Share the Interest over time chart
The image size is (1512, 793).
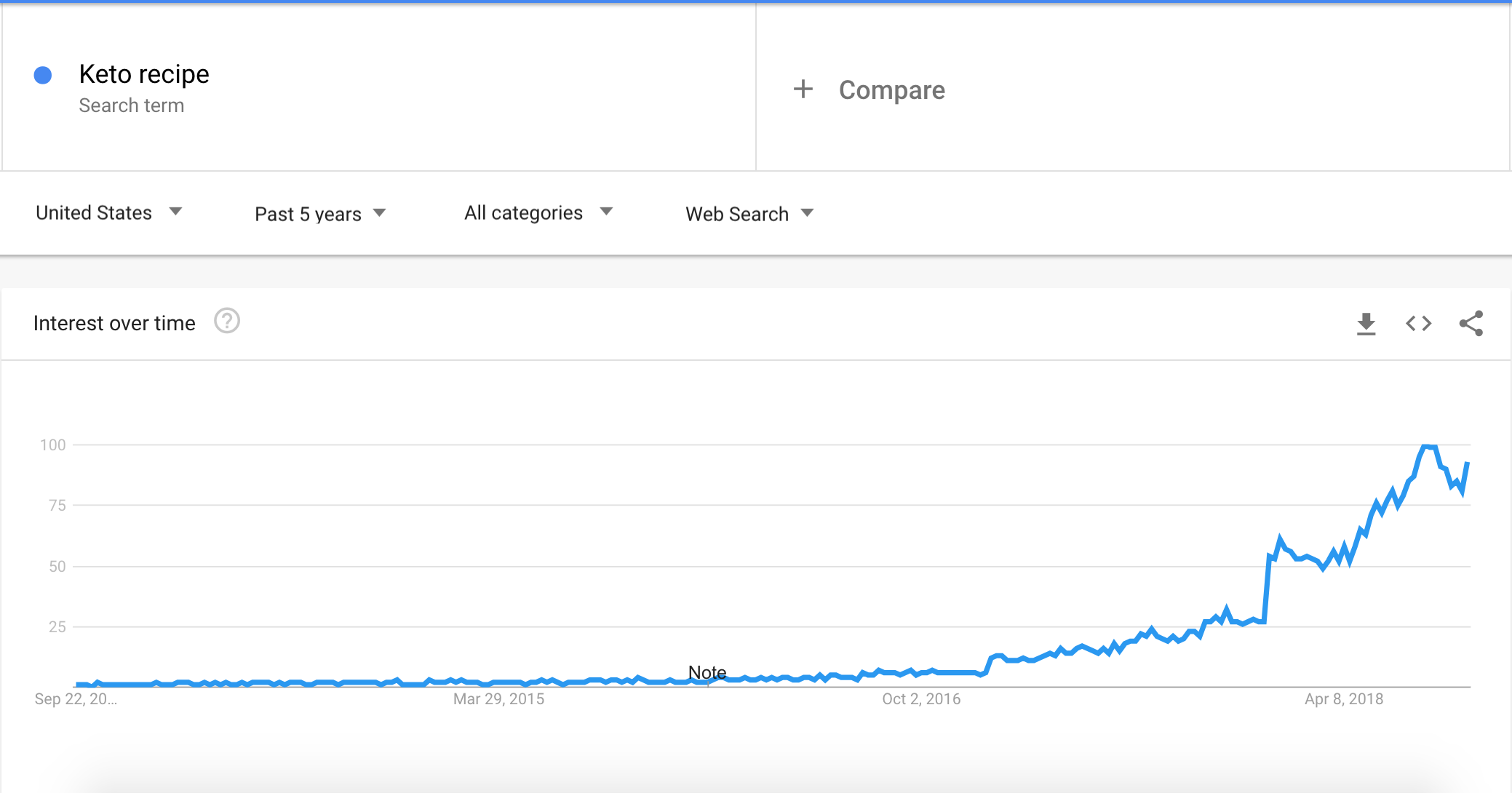pyautogui.click(x=1471, y=323)
